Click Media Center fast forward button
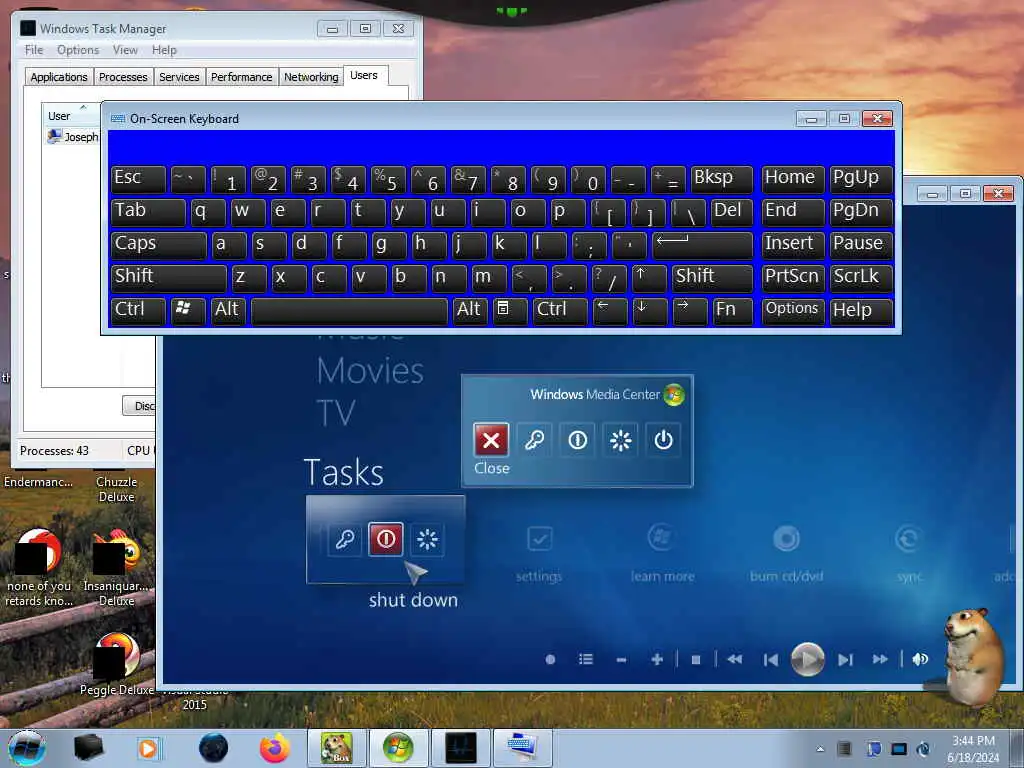This screenshot has height=768, width=1024. pos(880,660)
